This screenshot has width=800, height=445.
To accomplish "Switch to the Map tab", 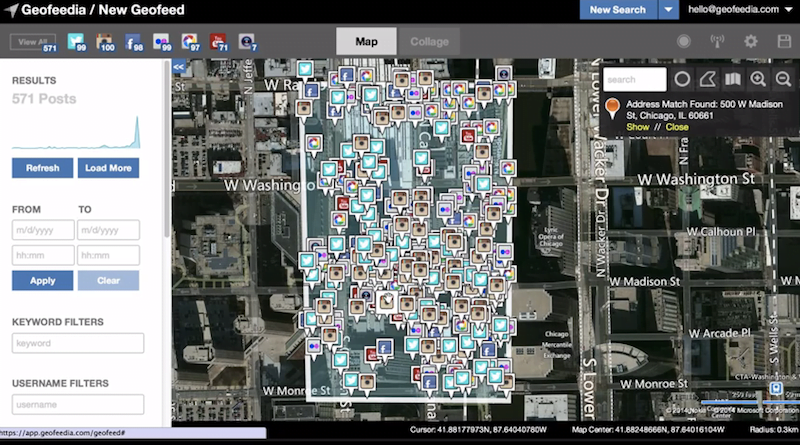I will (x=367, y=42).
